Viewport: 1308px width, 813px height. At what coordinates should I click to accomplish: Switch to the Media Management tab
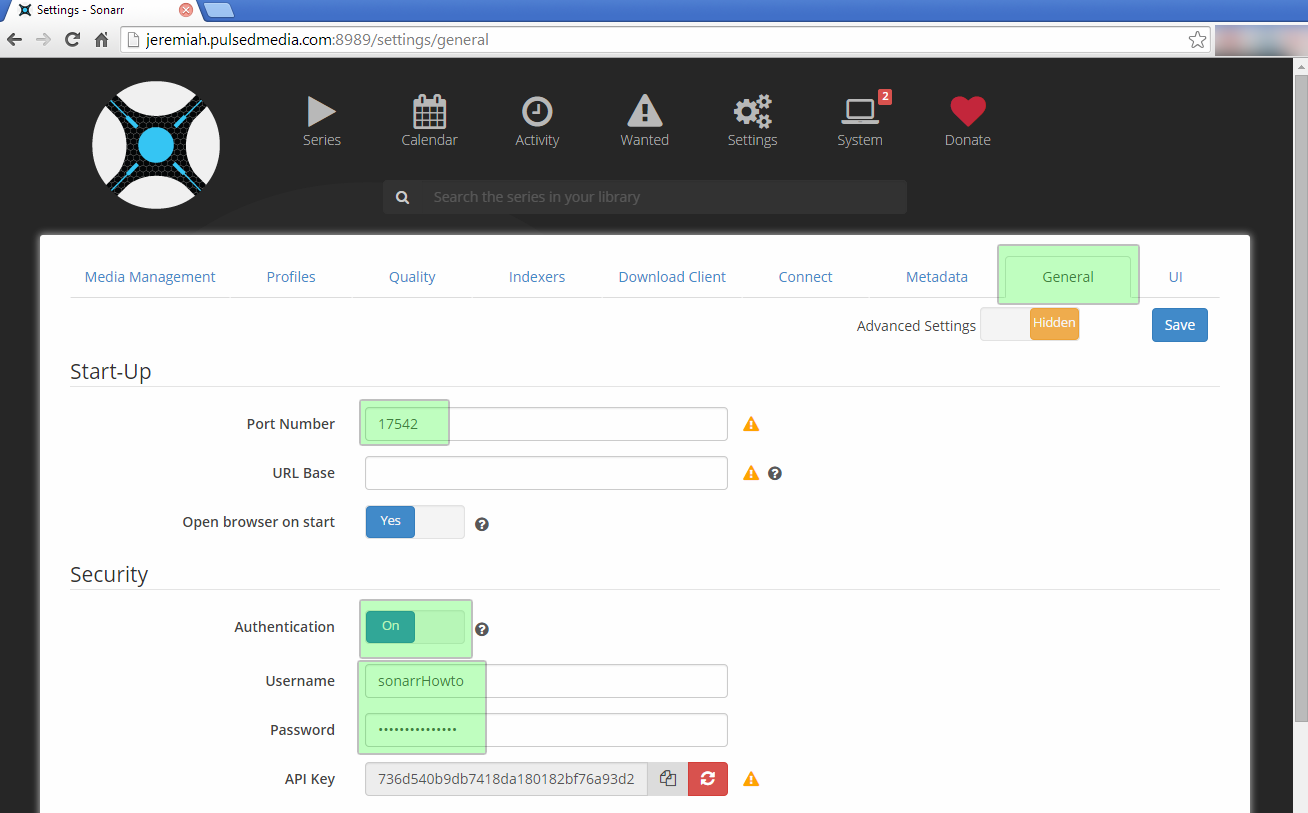(x=150, y=277)
